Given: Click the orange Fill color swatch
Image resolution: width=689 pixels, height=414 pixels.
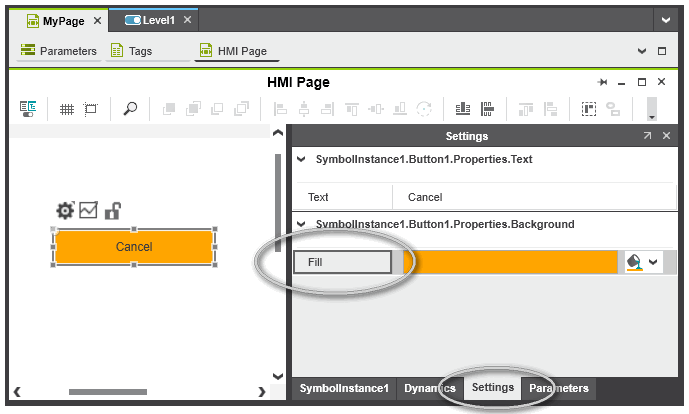Looking at the screenshot, I should pos(510,262).
